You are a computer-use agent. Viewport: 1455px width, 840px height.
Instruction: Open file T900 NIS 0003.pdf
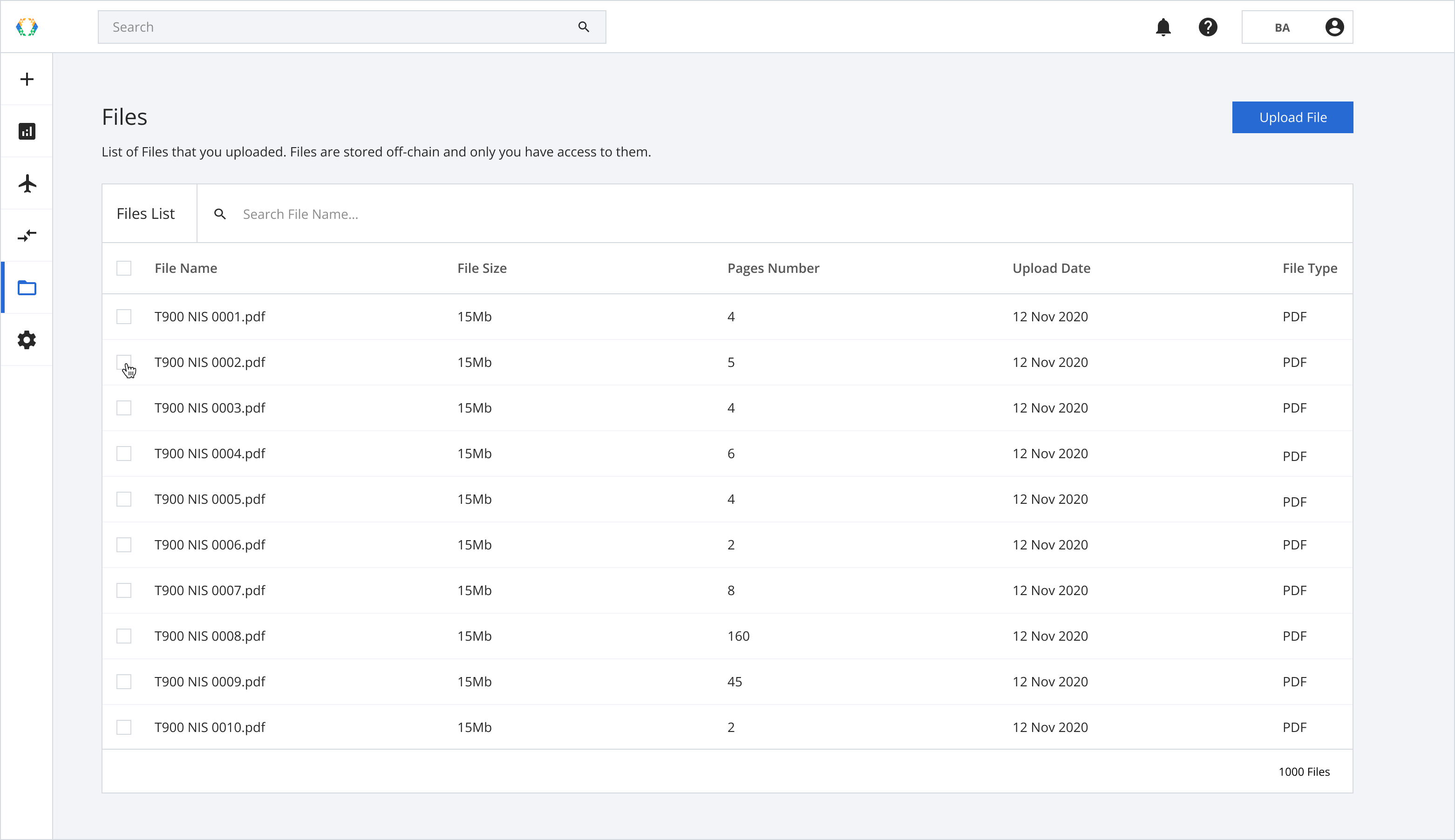[x=210, y=408]
